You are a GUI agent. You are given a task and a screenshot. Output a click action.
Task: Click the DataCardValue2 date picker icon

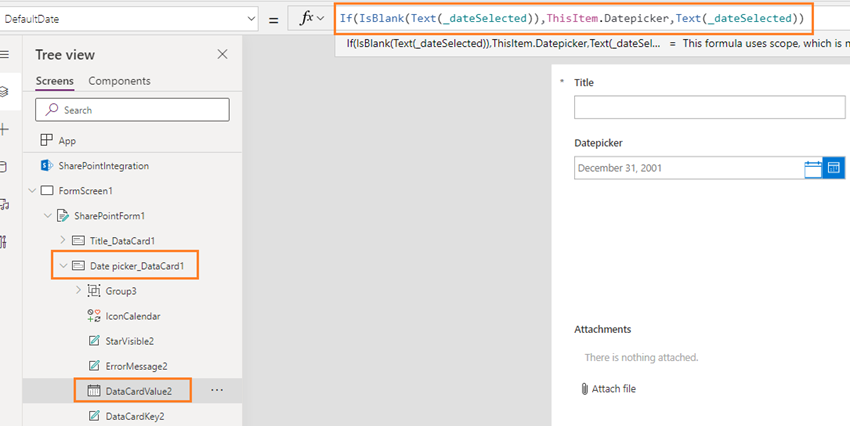click(94, 391)
